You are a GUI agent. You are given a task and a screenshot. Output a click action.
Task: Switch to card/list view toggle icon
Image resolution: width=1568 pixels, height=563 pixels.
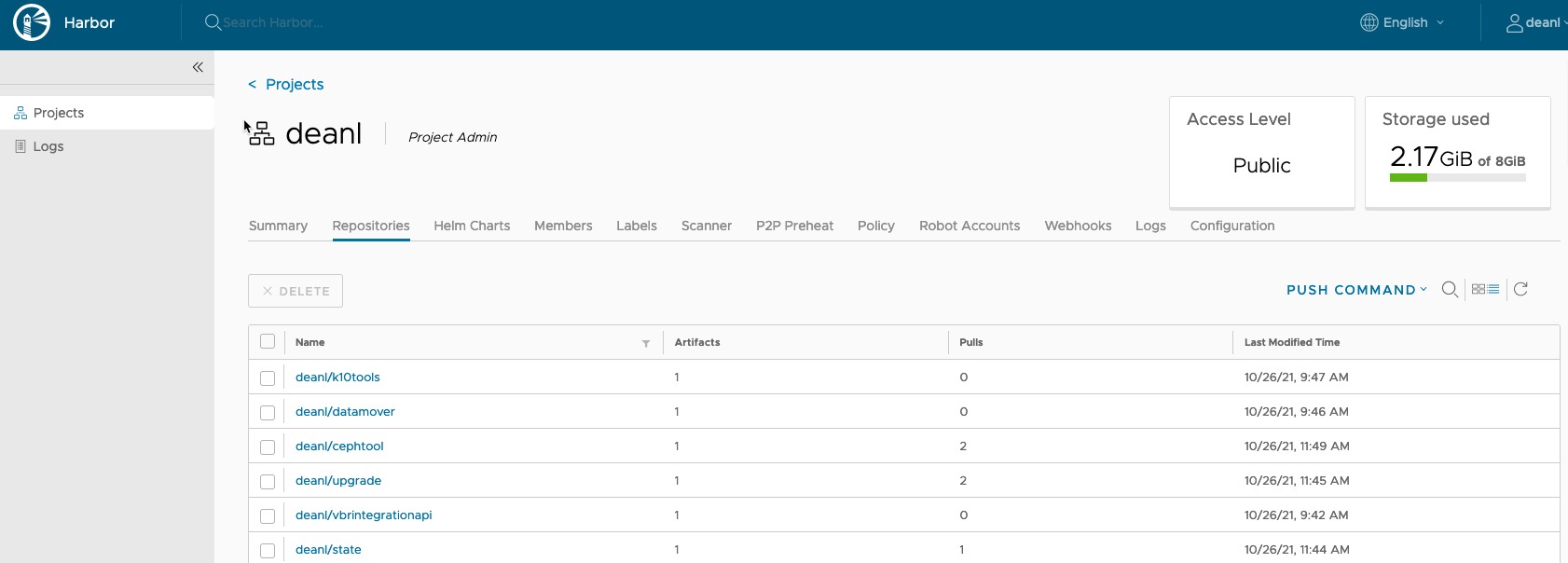pyautogui.click(x=1485, y=289)
